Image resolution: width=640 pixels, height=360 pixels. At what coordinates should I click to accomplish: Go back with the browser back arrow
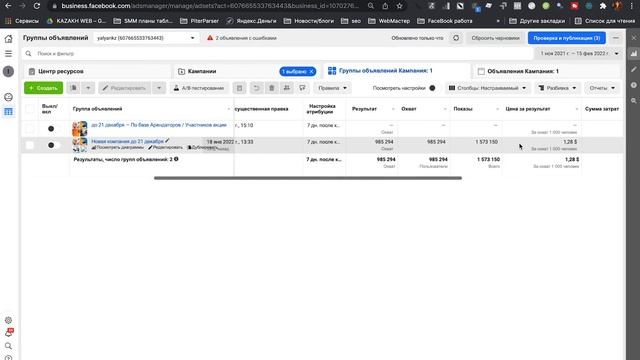click(8, 6)
